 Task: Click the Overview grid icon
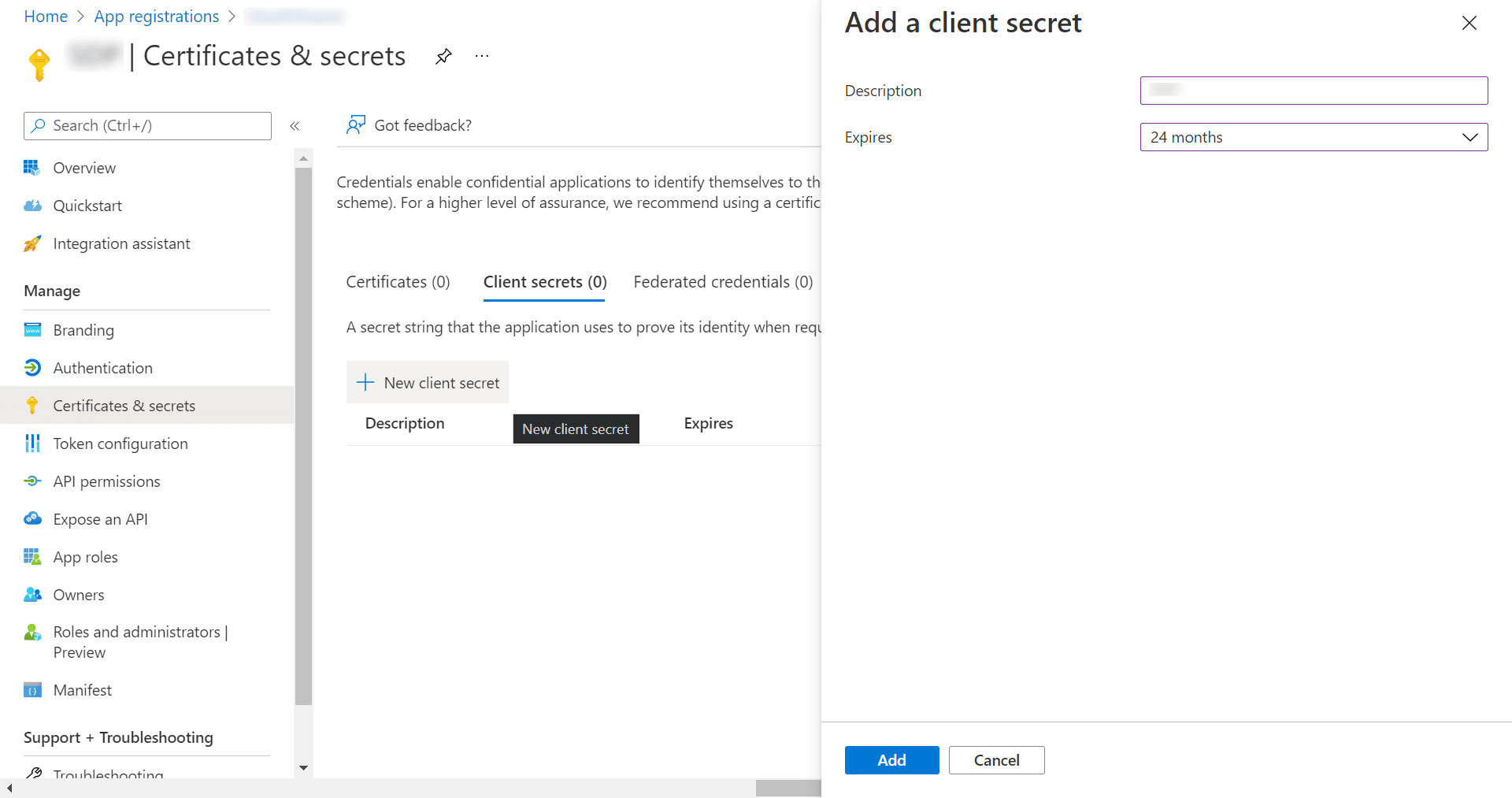point(32,168)
